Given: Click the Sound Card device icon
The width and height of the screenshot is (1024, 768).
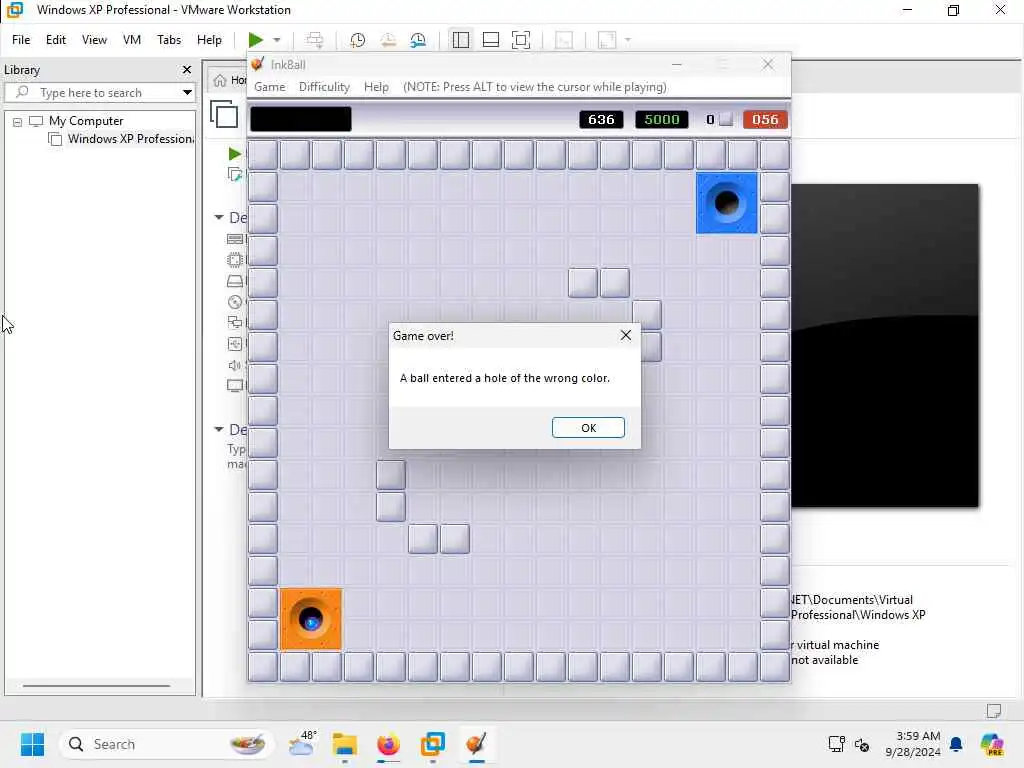Looking at the screenshot, I should click(x=234, y=365).
